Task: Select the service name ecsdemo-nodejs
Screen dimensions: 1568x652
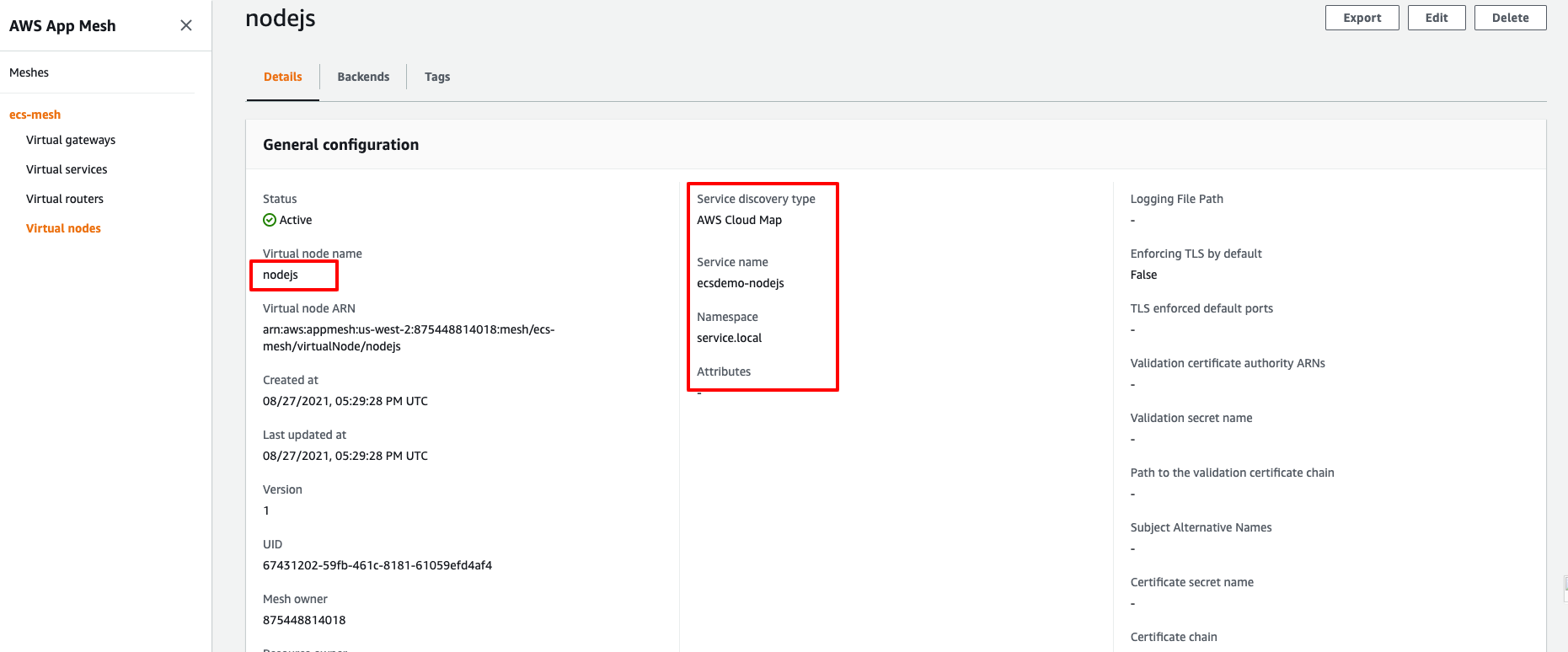Action: [x=741, y=283]
